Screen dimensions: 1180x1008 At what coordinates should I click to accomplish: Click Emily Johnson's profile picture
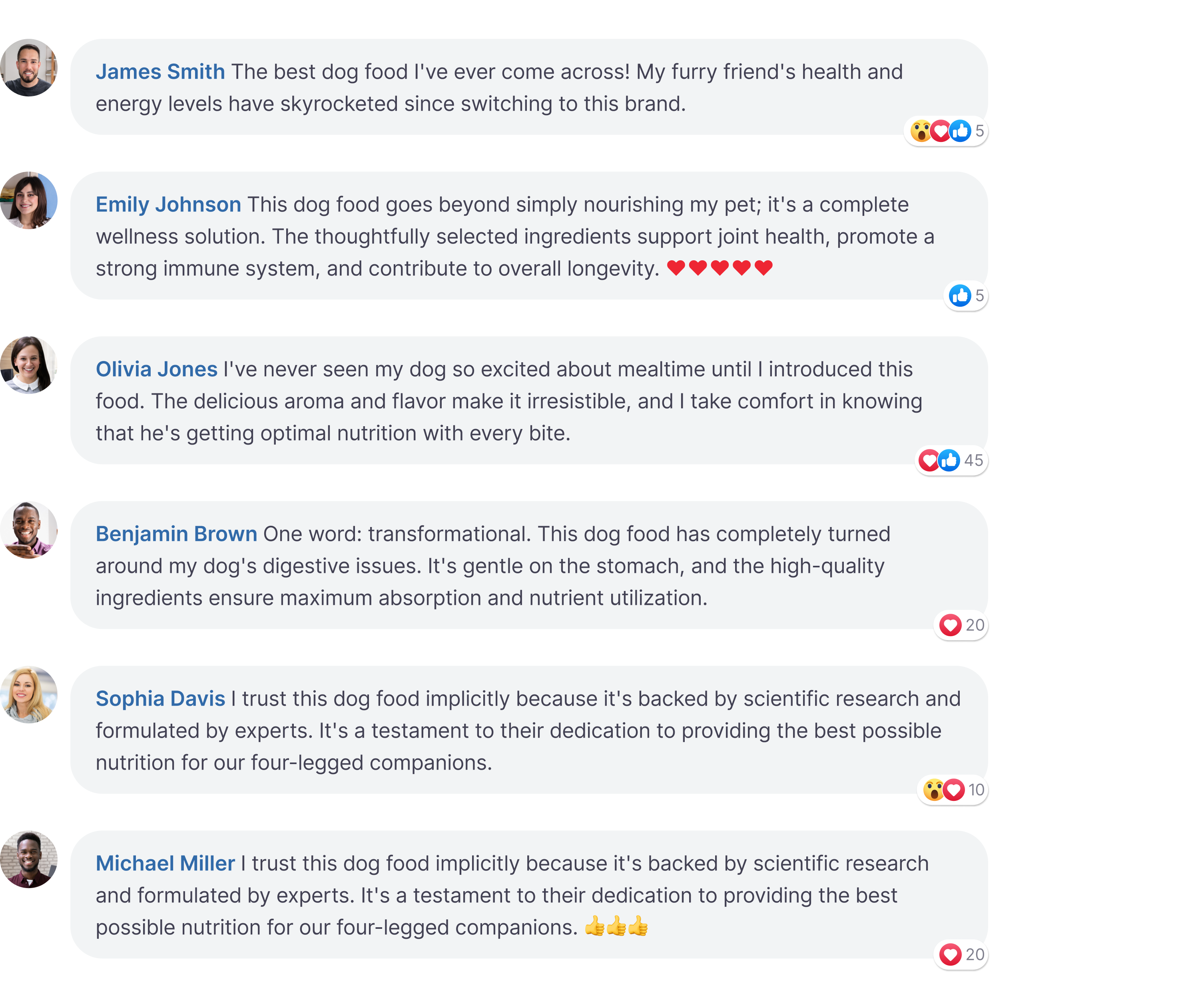tap(28, 201)
